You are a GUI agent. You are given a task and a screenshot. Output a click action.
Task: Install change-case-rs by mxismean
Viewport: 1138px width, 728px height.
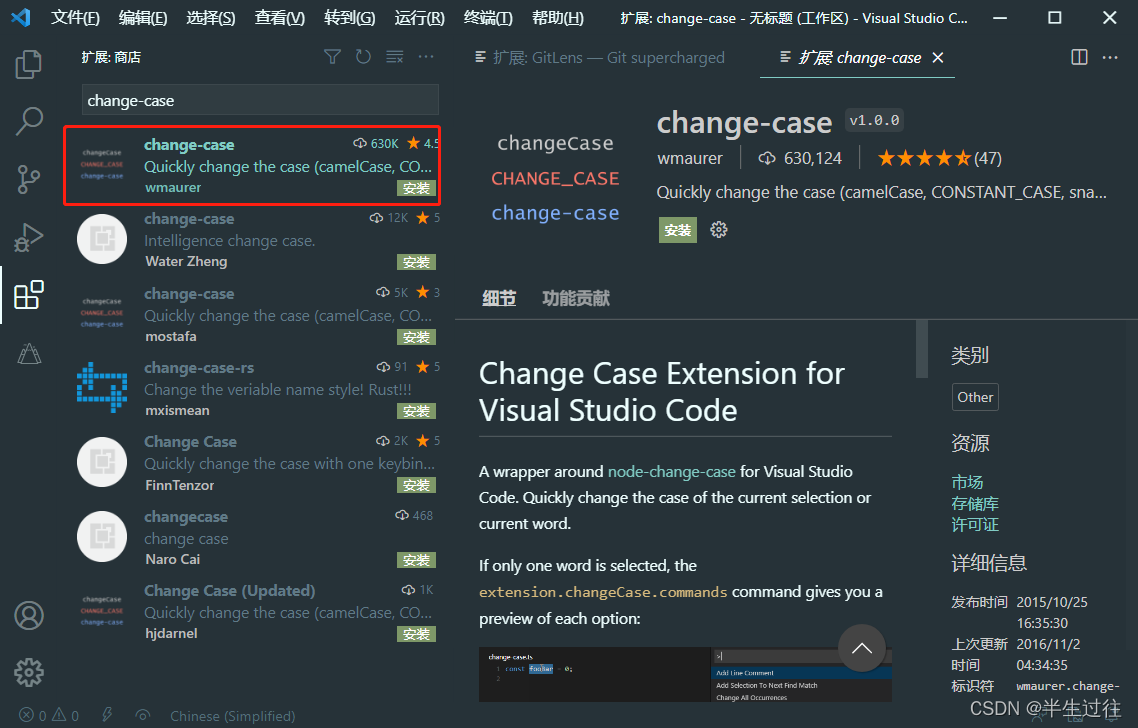tap(417, 411)
